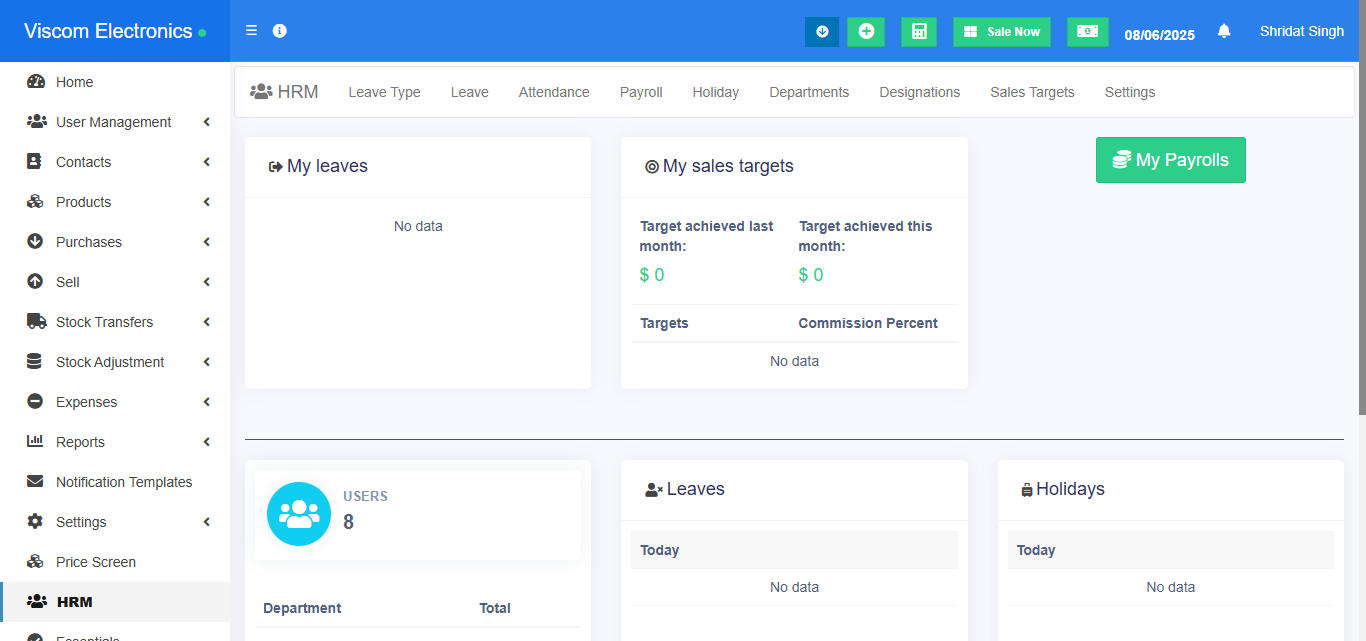Click the My Payrolls button

1170,160
